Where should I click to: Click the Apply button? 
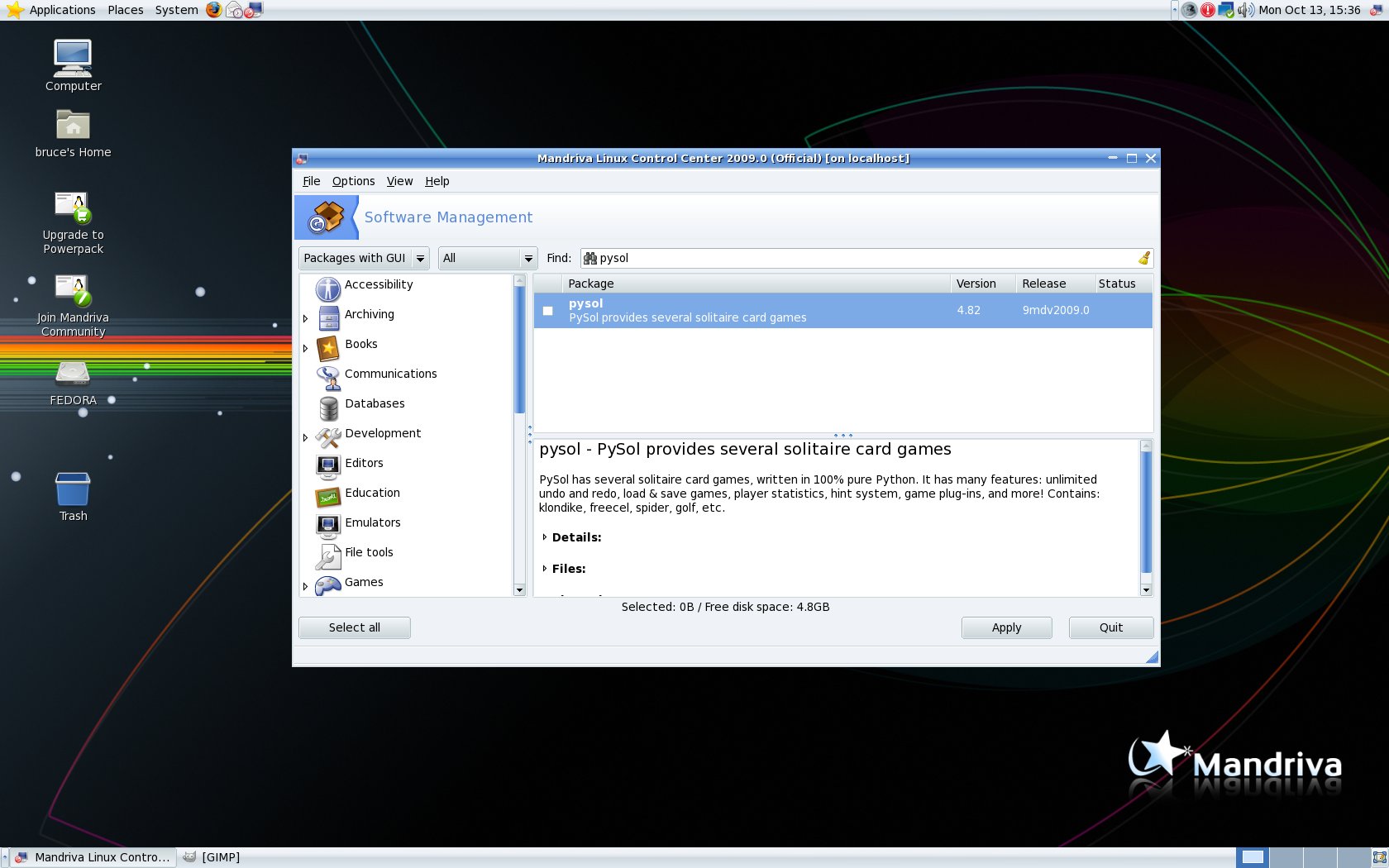click(1007, 627)
